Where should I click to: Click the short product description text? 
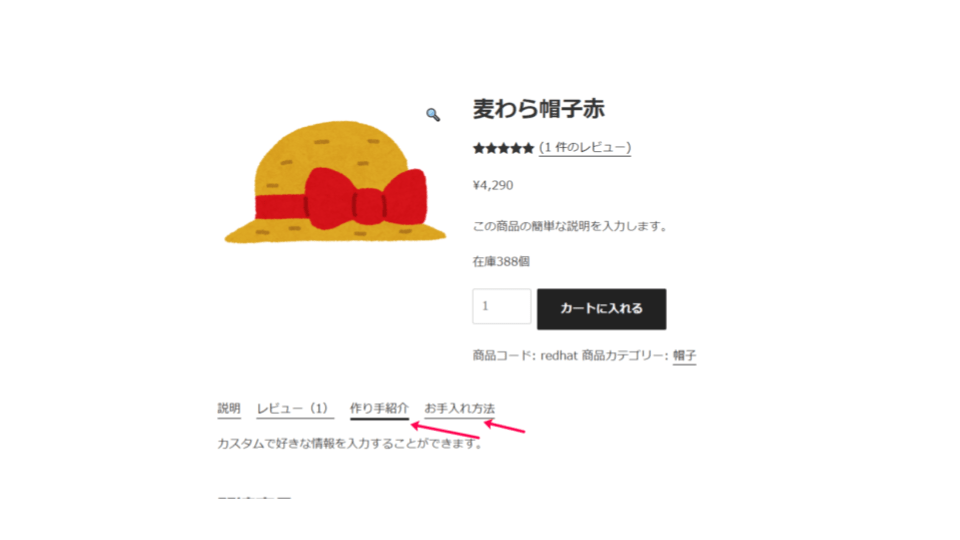click(x=569, y=226)
